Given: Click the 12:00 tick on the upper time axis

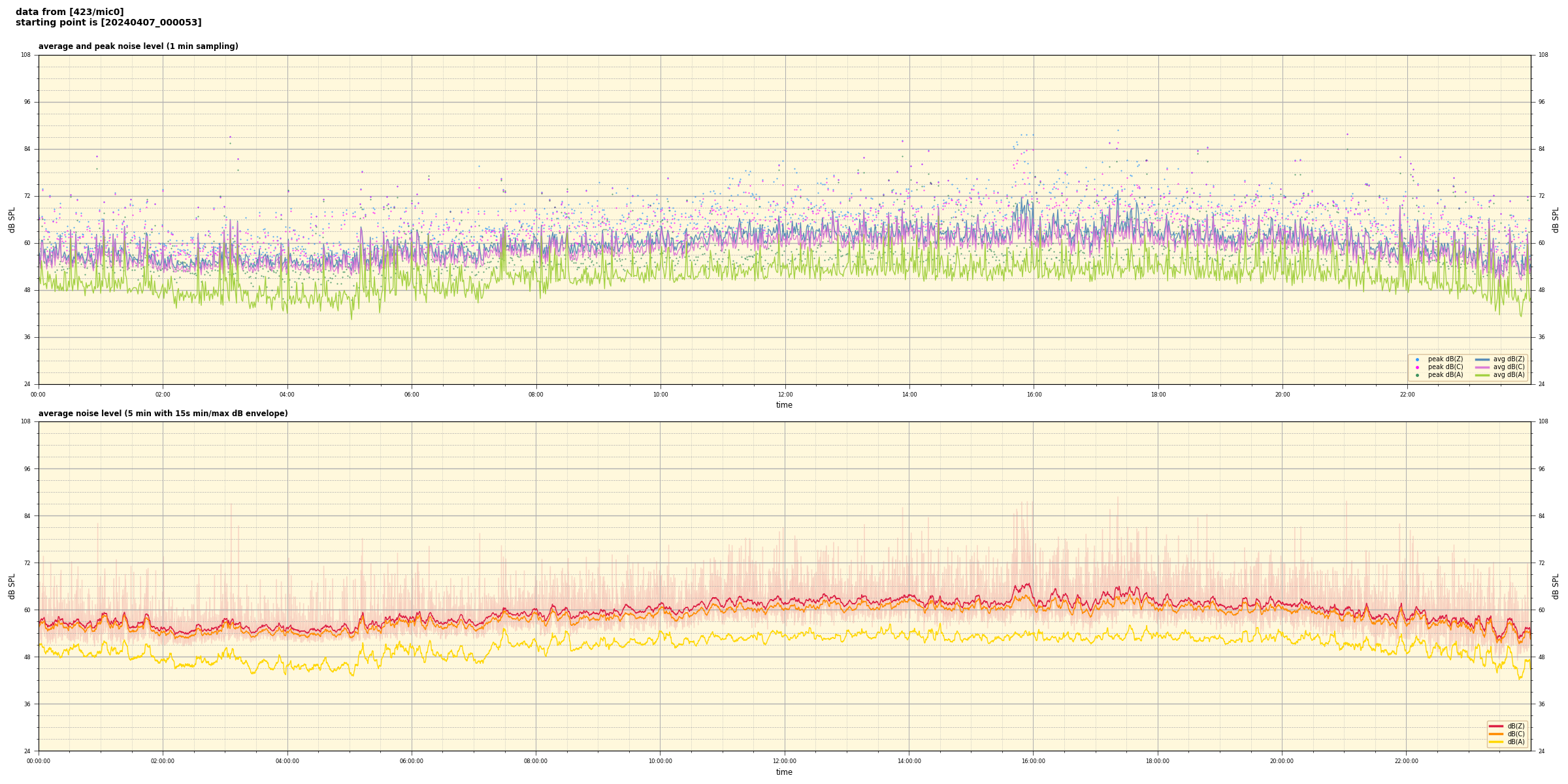Looking at the screenshot, I should [x=785, y=395].
